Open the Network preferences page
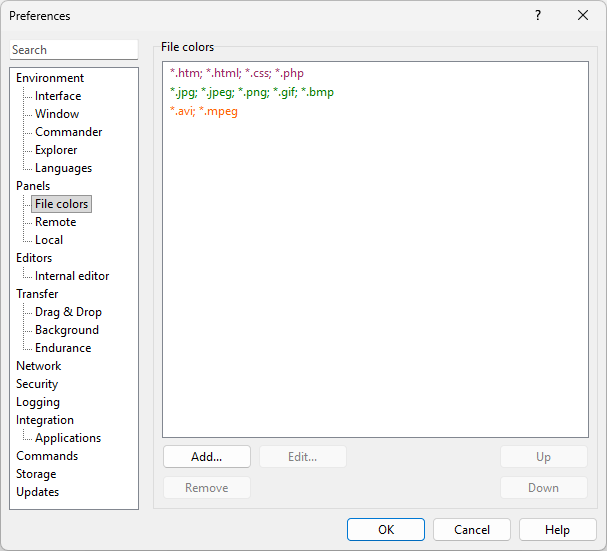The width and height of the screenshot is (607, 551). (x=38, y=366)
